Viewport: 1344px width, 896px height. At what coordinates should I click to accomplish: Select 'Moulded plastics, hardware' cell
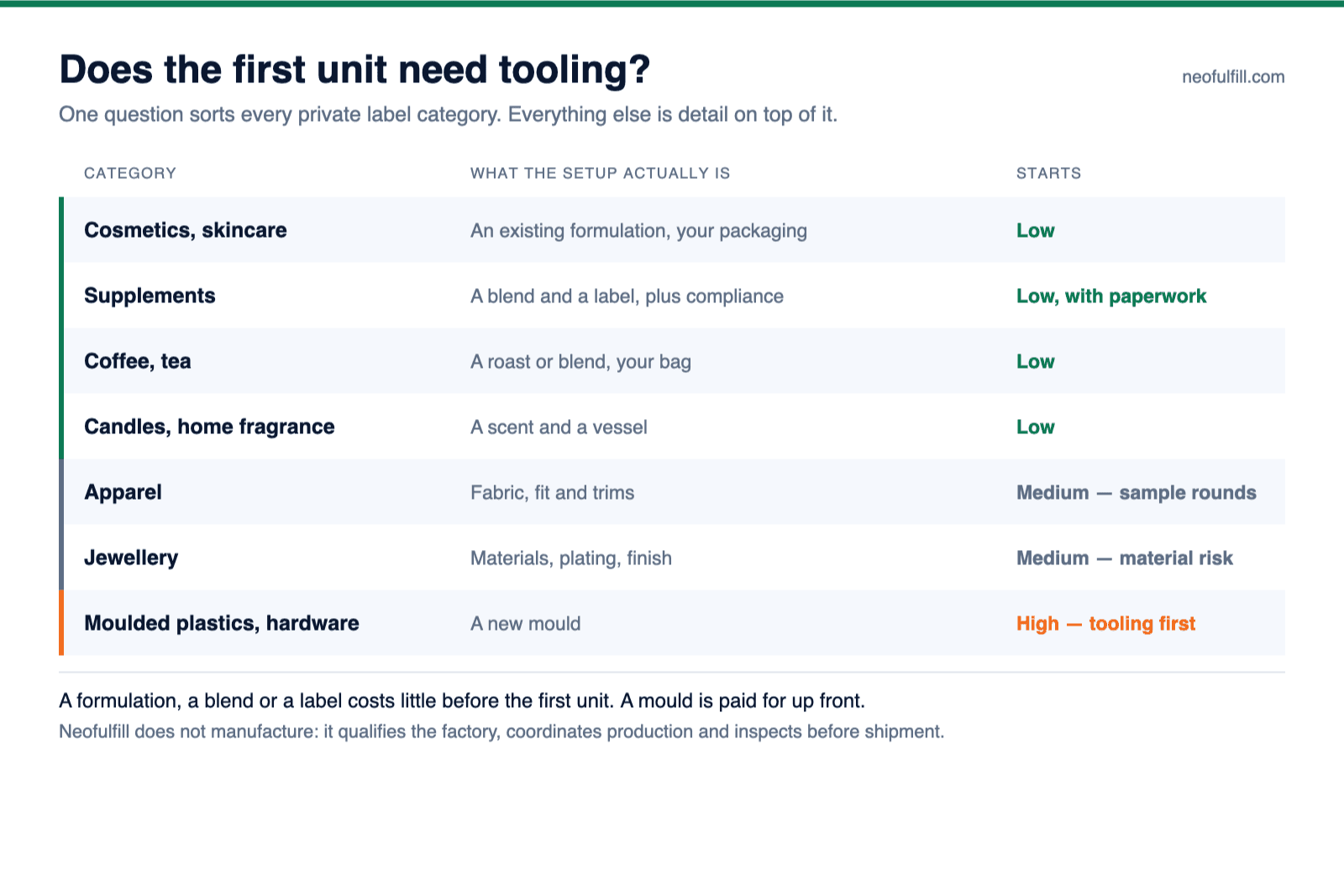pyautogui.click(x=222, y=623)
